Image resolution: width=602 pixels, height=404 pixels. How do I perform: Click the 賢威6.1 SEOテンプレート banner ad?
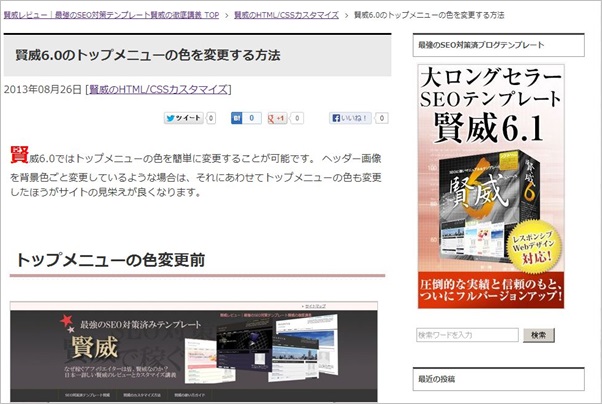point(491,186)
